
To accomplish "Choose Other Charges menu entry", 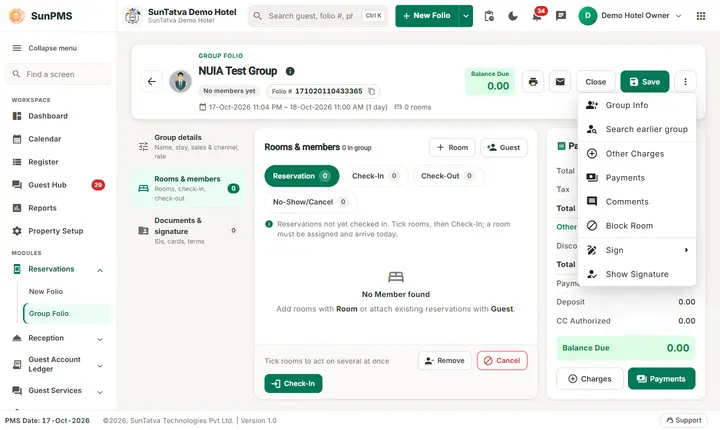I will pyautogui.click(x=636, y=154).
